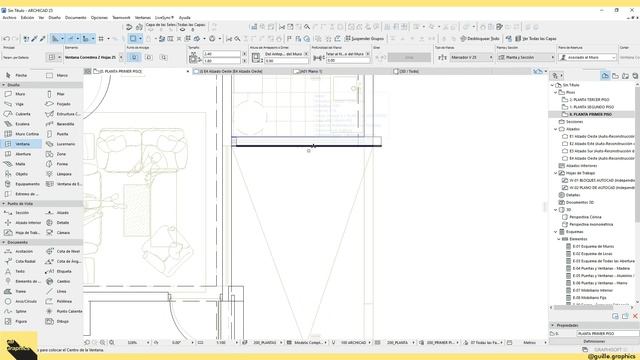
Task: Open the Planta y Sección dropdown
Action: tap(526, 58)
